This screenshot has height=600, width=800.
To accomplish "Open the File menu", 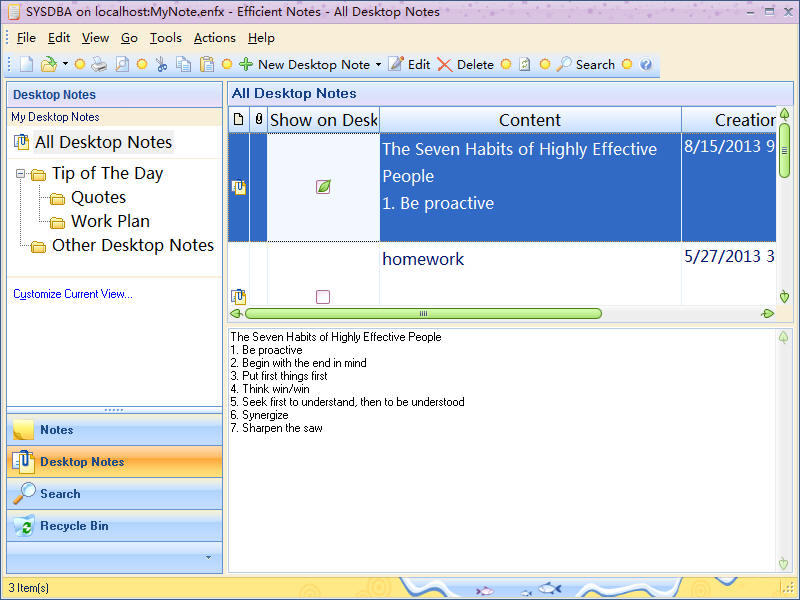I will (26, 38).
